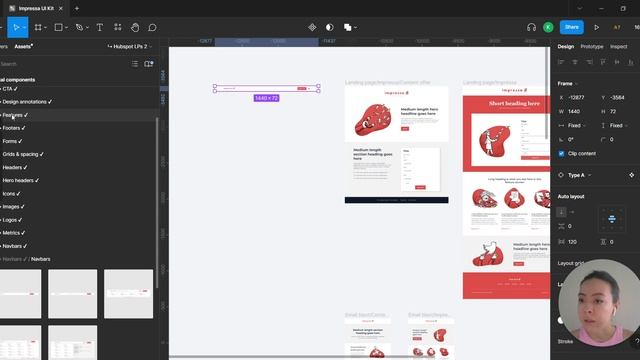
Task: Expand the Metrics component group
Action: (x=13, y=233)
